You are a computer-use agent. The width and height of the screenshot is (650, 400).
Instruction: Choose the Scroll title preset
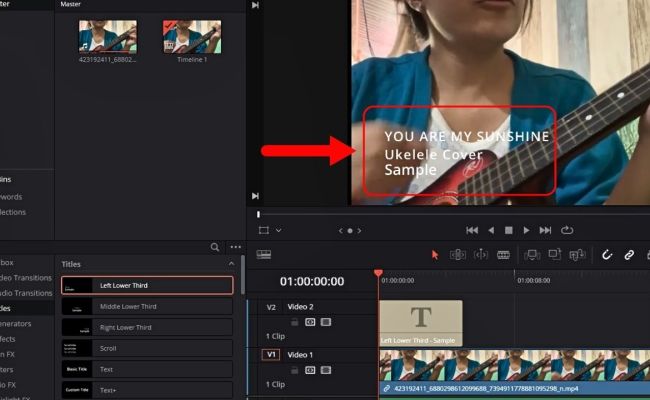[x=147, y=348]
